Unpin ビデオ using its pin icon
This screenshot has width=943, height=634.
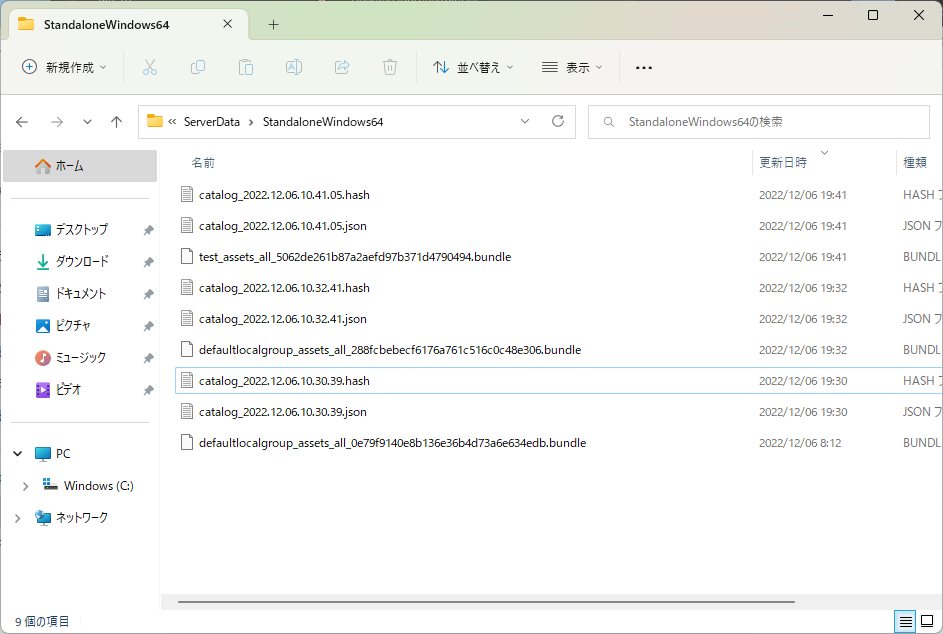pos(148,390)
